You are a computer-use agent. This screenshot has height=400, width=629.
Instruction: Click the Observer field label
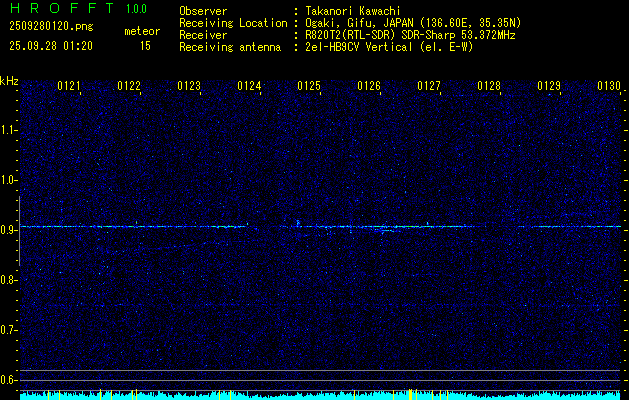click(x=203, y=11)
